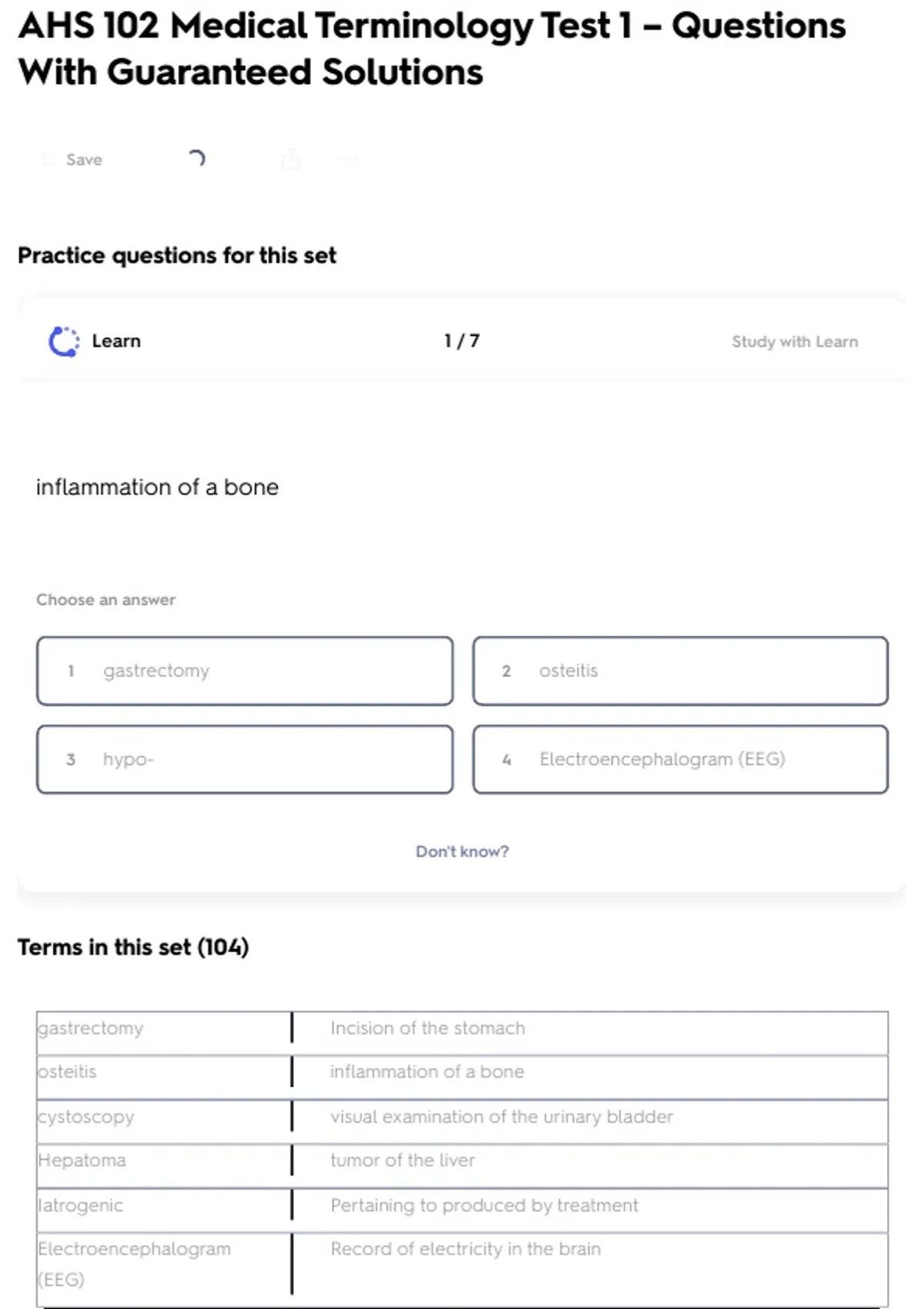Click definition 'Record of electricity in the brain'

465,1249
